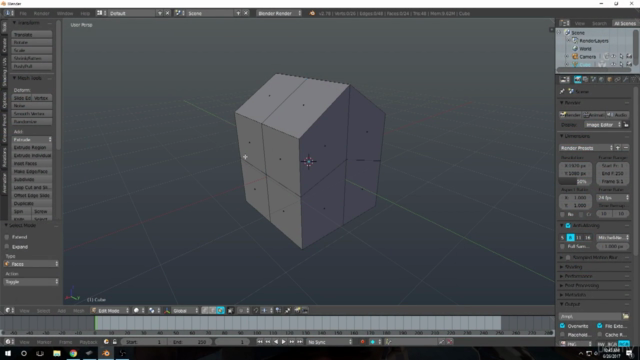Click the Inset Faces button
Screen dimensions: 640x360
(x=32, y=163)
